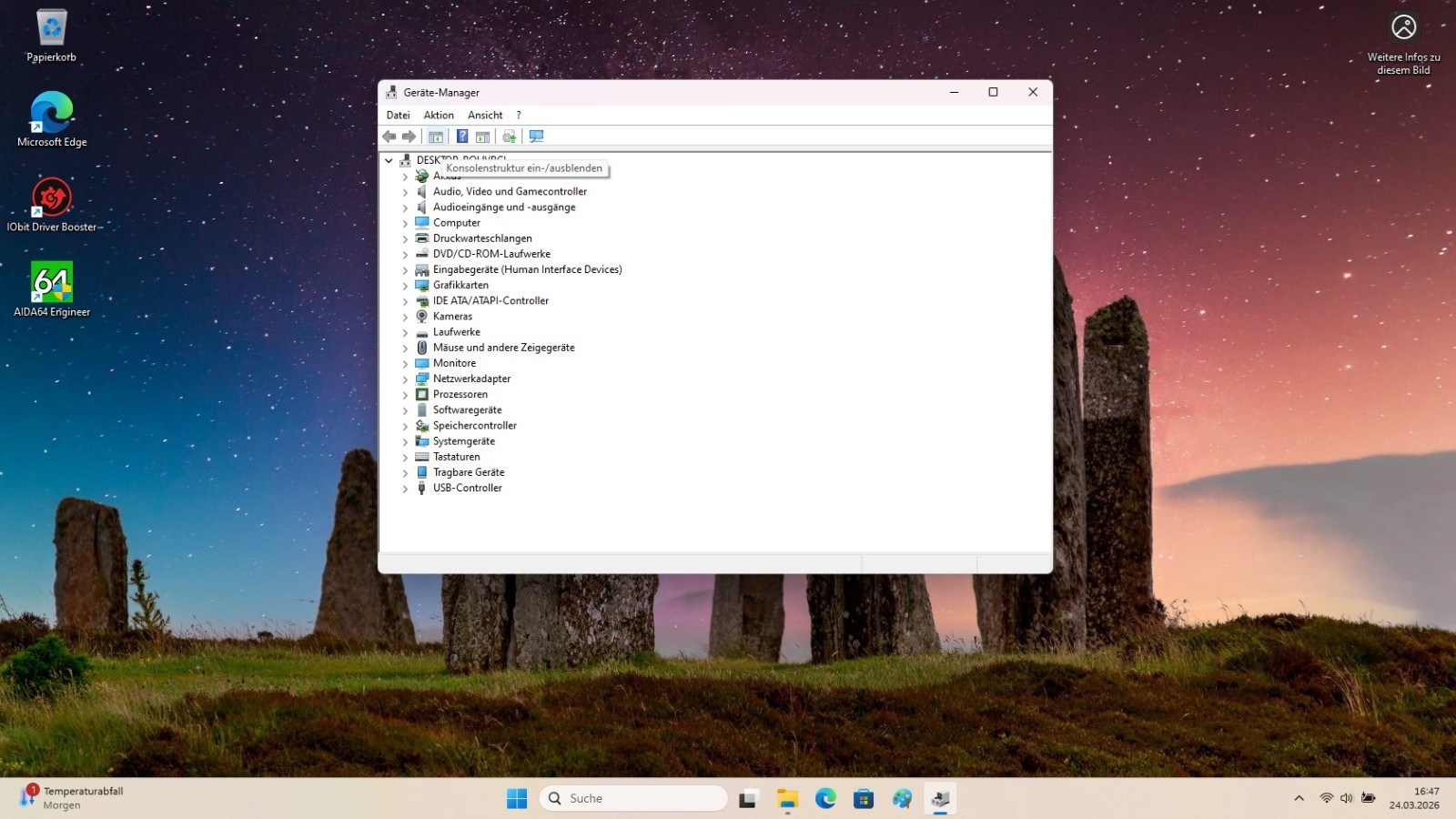Open File Explorer from the taskbar
The width and height of the screenshot is (1456, 819).
coord(787,799)
